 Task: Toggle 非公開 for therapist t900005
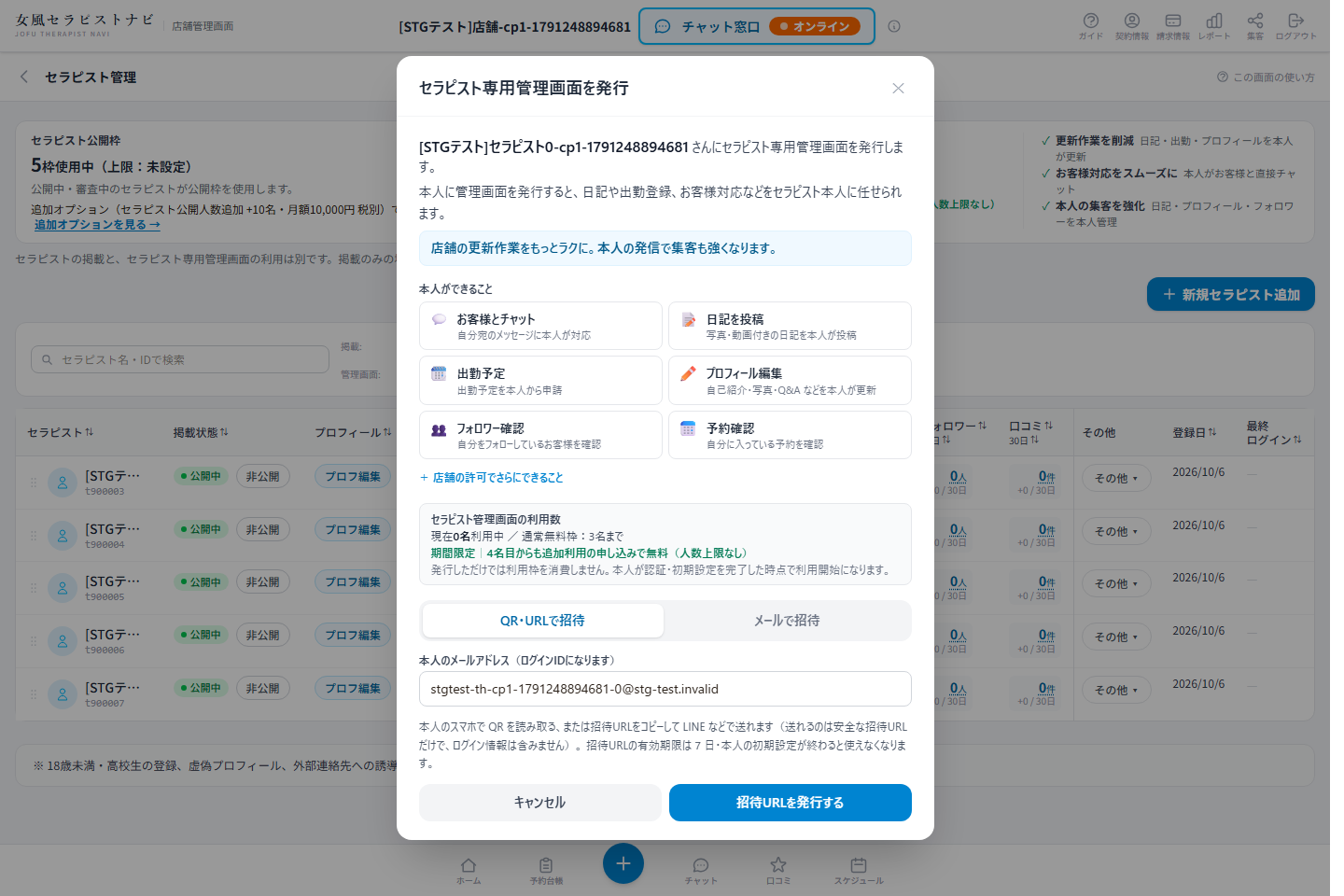(263, 581)
